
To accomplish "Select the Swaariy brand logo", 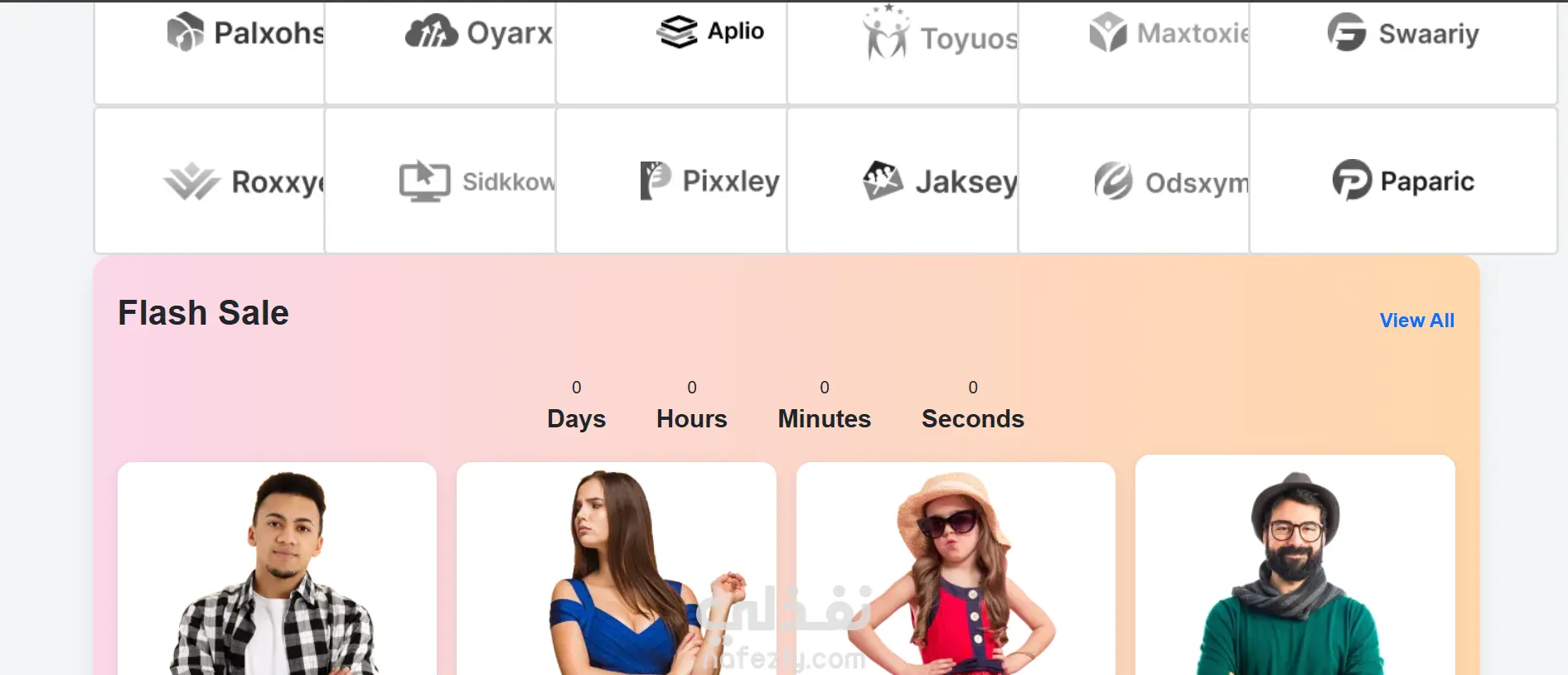I will point(1403,33).
